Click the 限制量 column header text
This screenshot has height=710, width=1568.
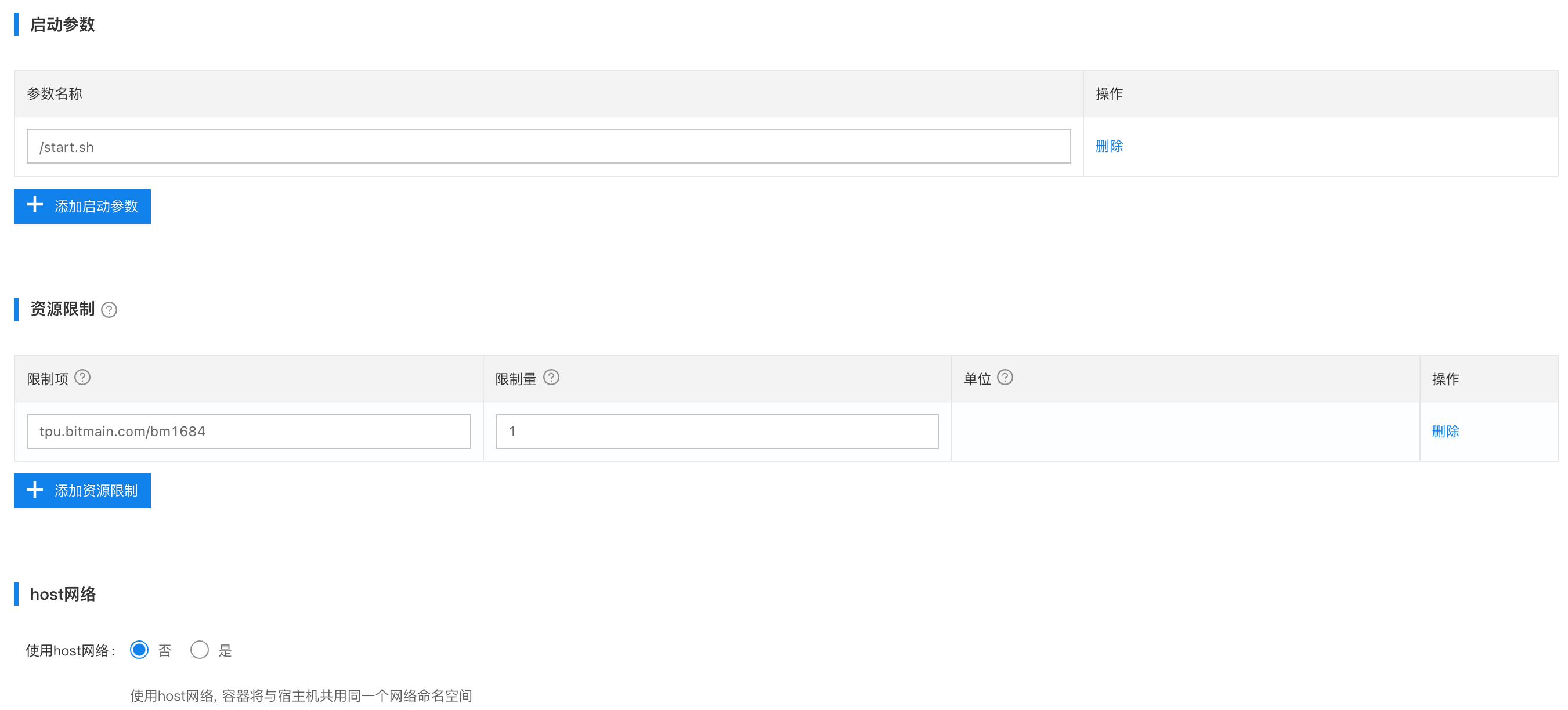click(515, 379)
